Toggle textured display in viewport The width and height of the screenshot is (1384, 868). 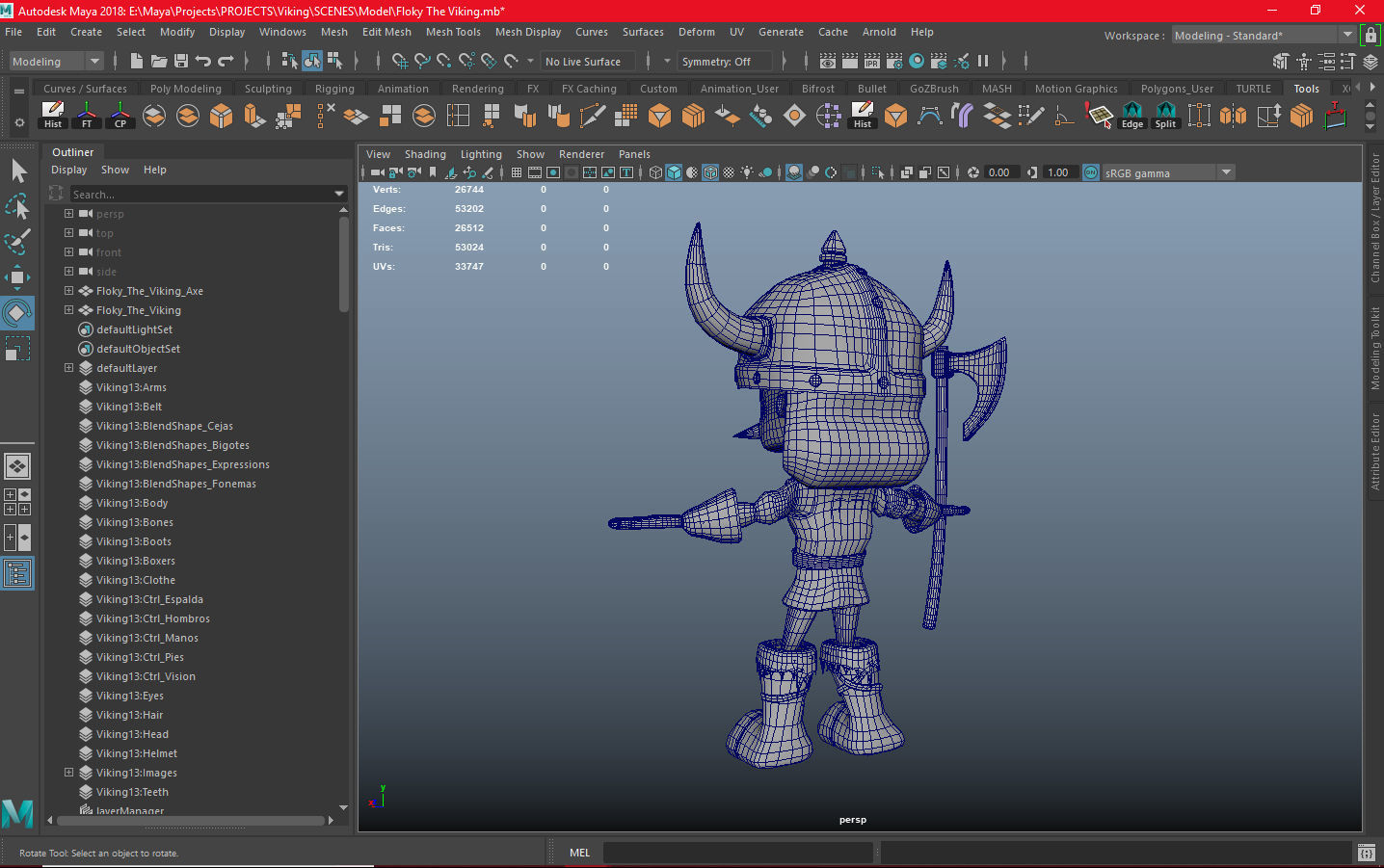point(729,172)
